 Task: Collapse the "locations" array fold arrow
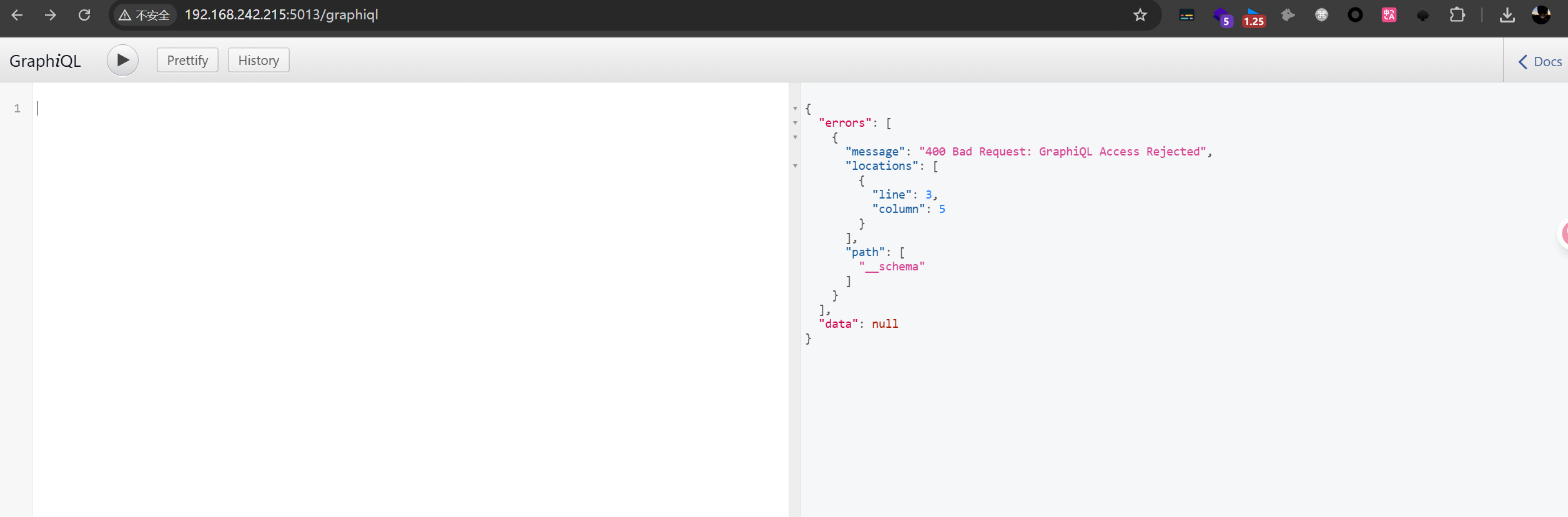[795, 166]
